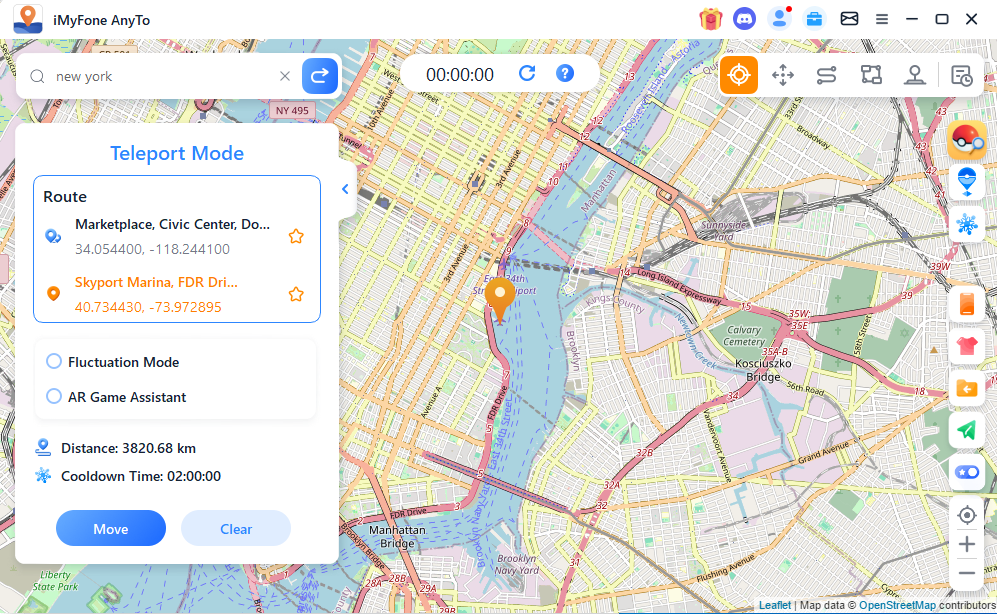The height and width of the screenshot is (614, 997).
Task: Click the blue toolbox briefcase icon
Action: click(x=814, y=19)
